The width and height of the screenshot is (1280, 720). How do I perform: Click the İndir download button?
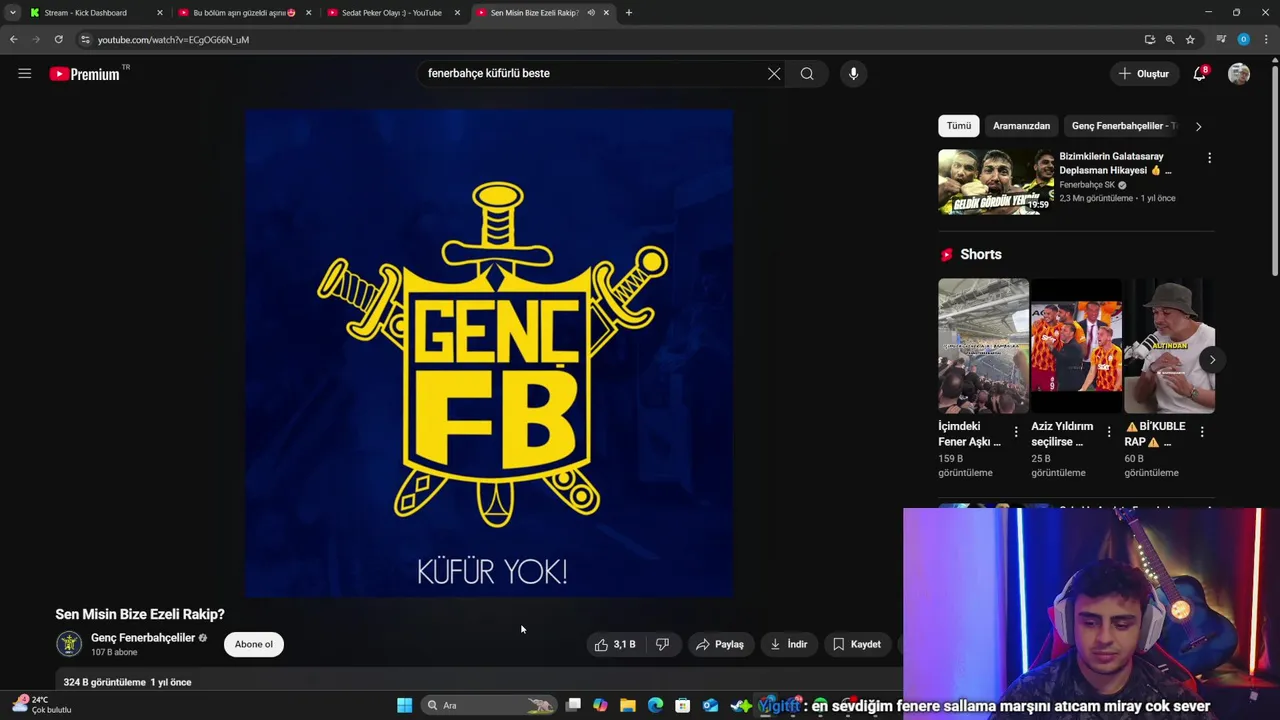789,644
